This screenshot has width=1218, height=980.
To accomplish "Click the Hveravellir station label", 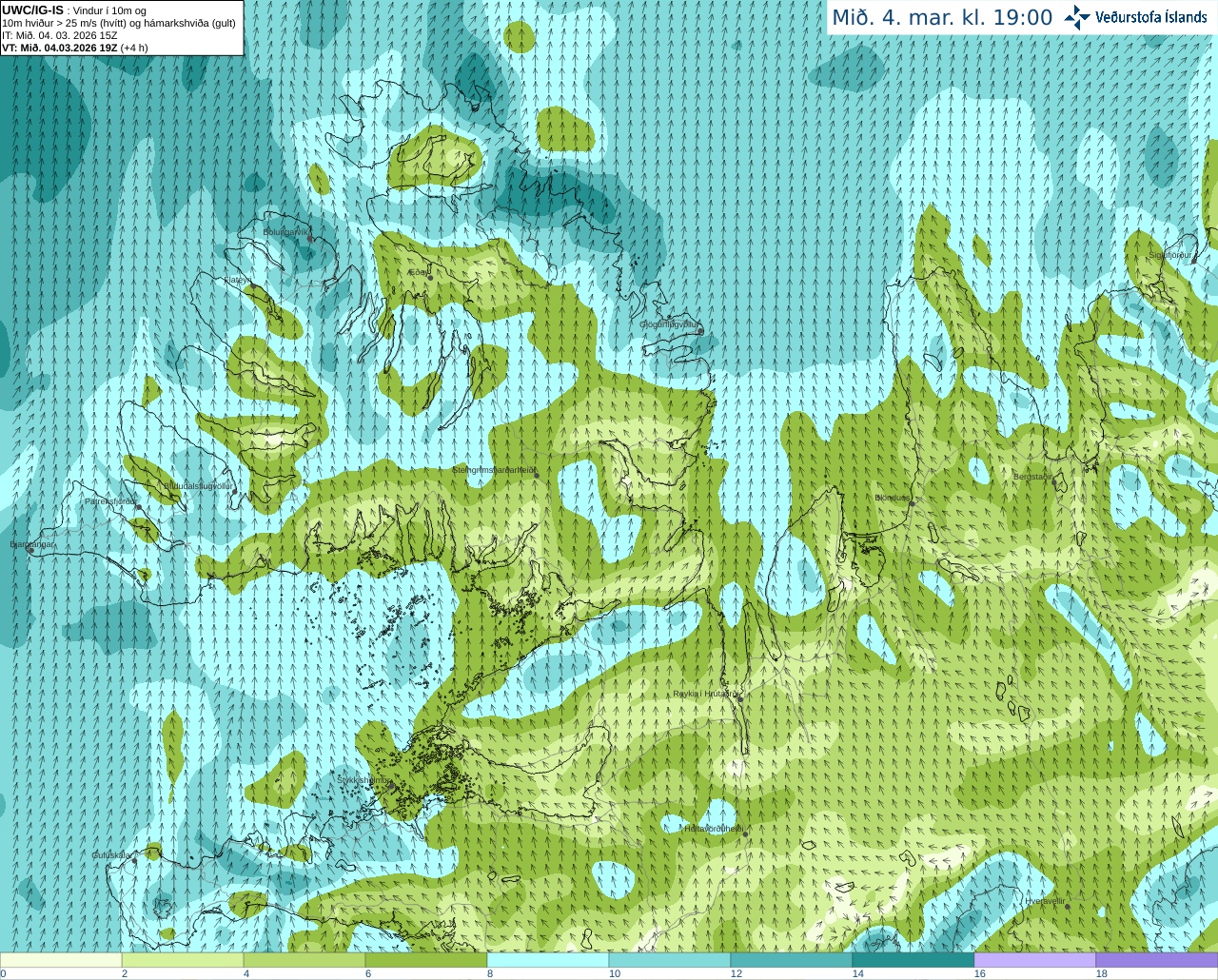I will [1044, 901].
